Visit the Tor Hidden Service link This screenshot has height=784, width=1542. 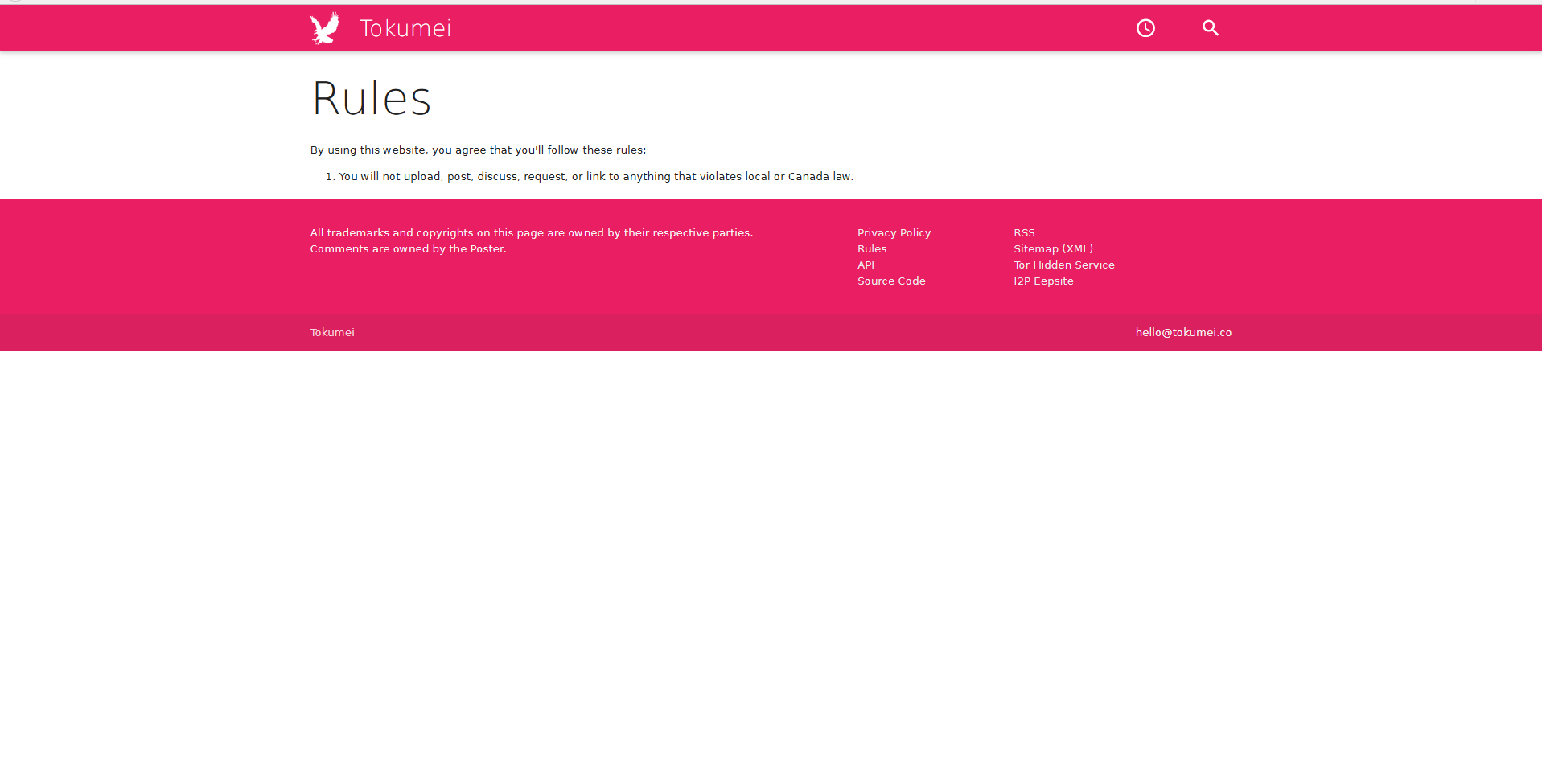[1064, 265]
